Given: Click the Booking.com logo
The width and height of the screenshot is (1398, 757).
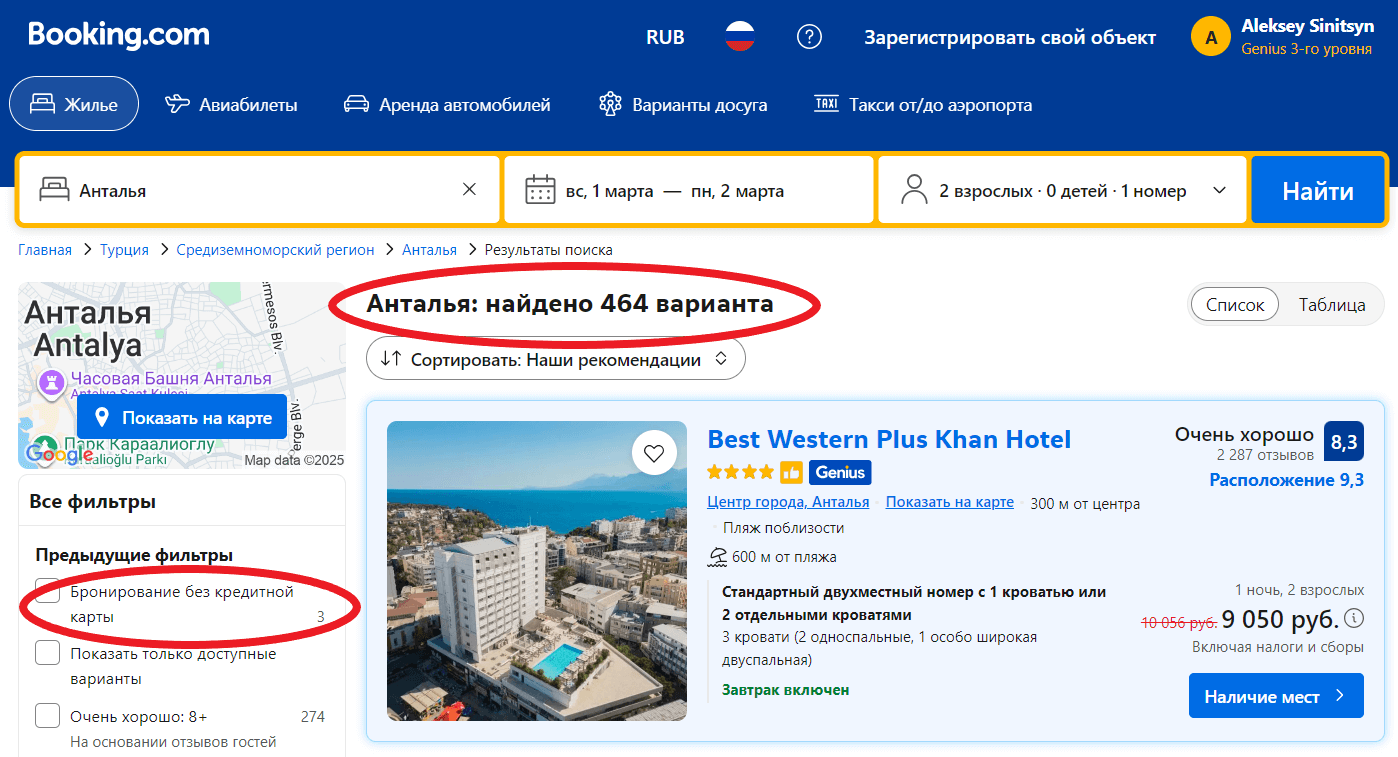Looking at the screenshot, I should click(118, 35).
